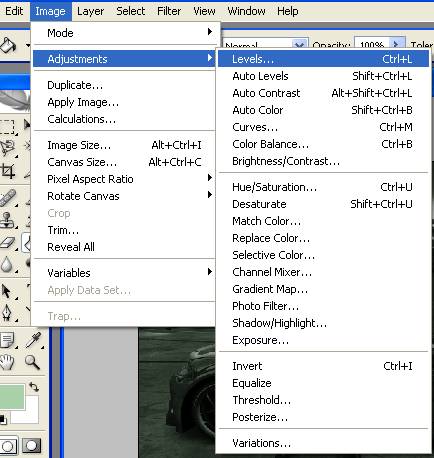Screen dimensions: 434x458
Task: Select the Eraser tool
Action: [x=8, y=242]
